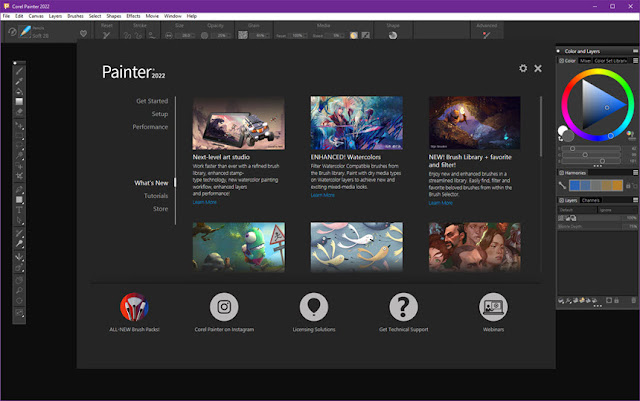Switch to the Channels tab

(x=590, y=200)
